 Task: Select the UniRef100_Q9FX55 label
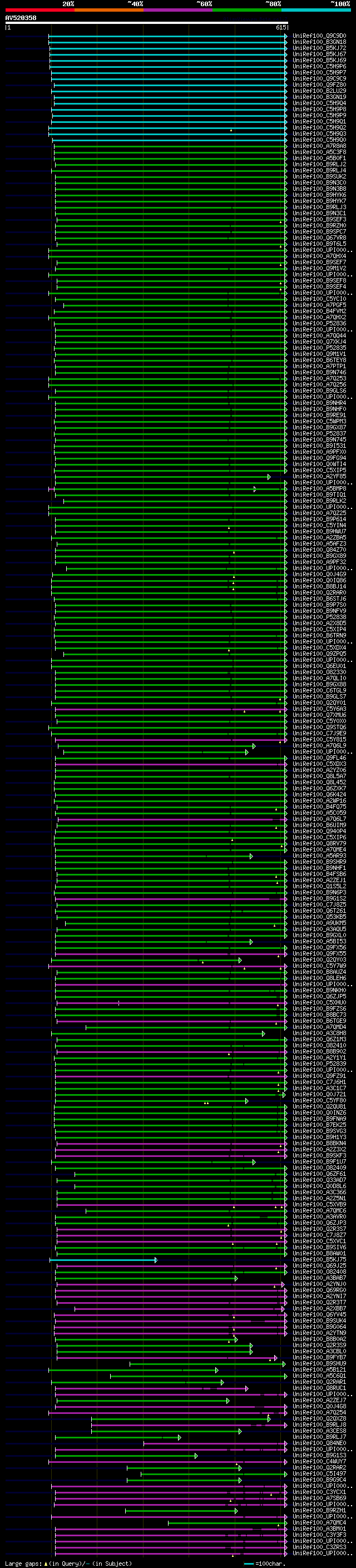point(319,954)
